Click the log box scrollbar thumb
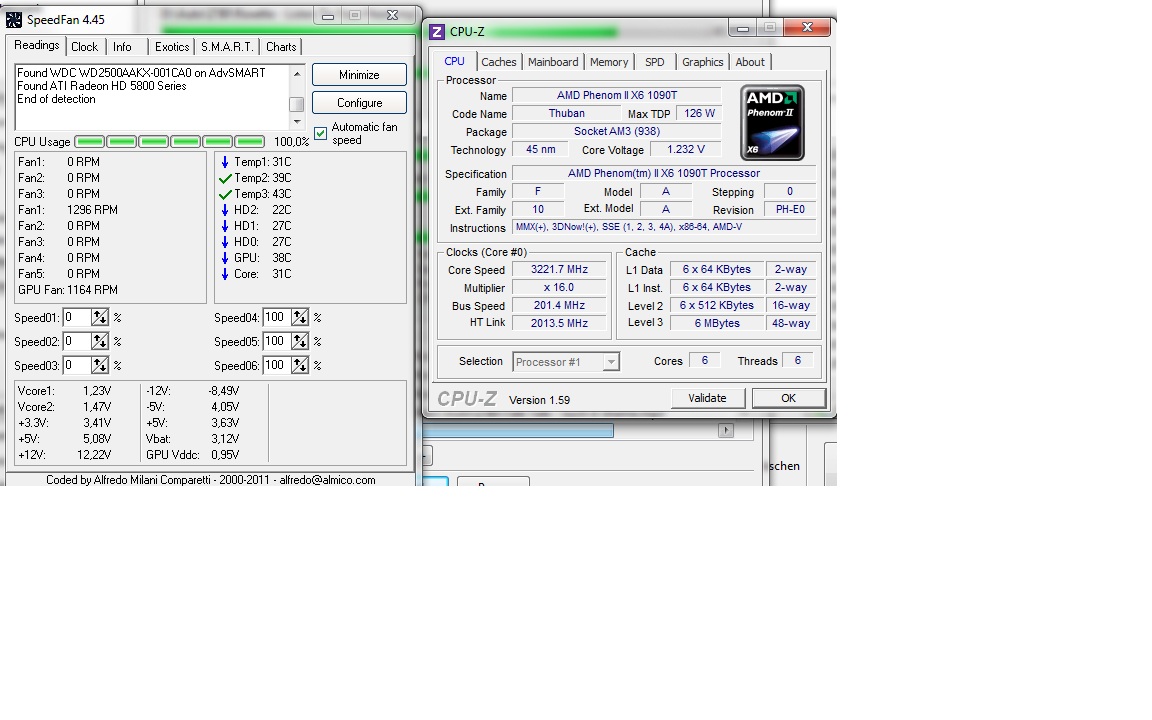 coord(297,104)
